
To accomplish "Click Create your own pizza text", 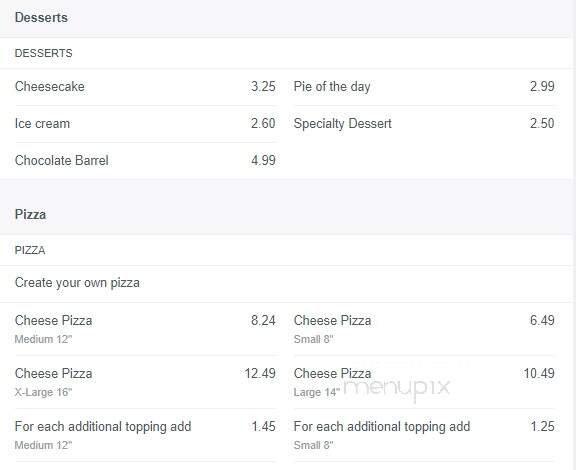I will pyautogui.click(x=77, y=283).
